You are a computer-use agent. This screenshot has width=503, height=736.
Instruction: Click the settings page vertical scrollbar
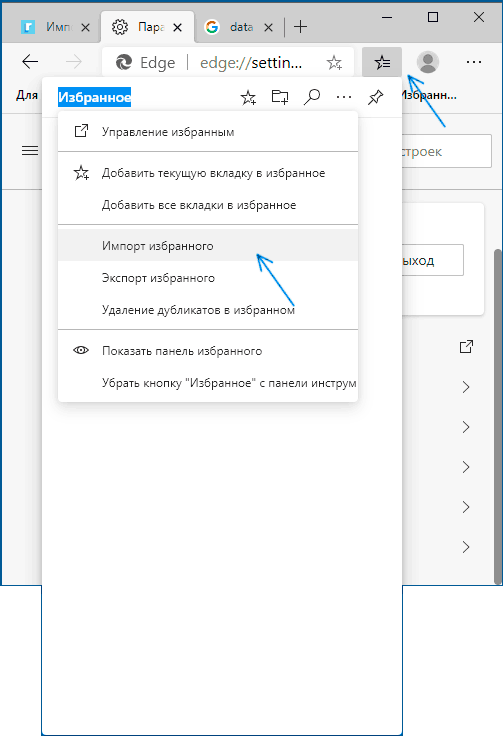pyautogui.click(x=498, y=417)
